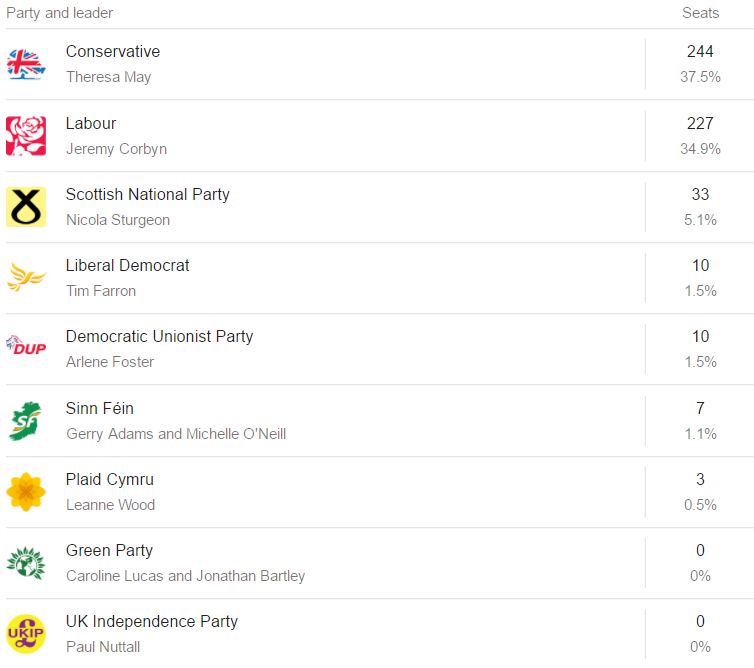Viewport: 754px width, 668px height.
Task: Select leader name Theresa May
Action: pos(109,77)
